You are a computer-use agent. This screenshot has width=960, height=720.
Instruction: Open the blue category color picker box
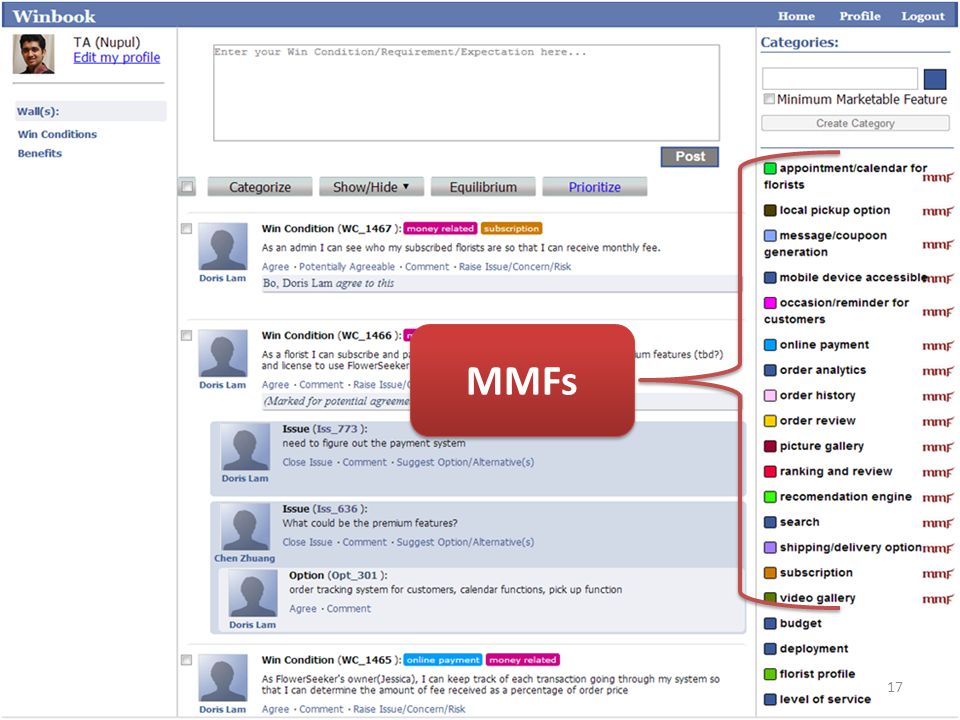click(934, 79)
